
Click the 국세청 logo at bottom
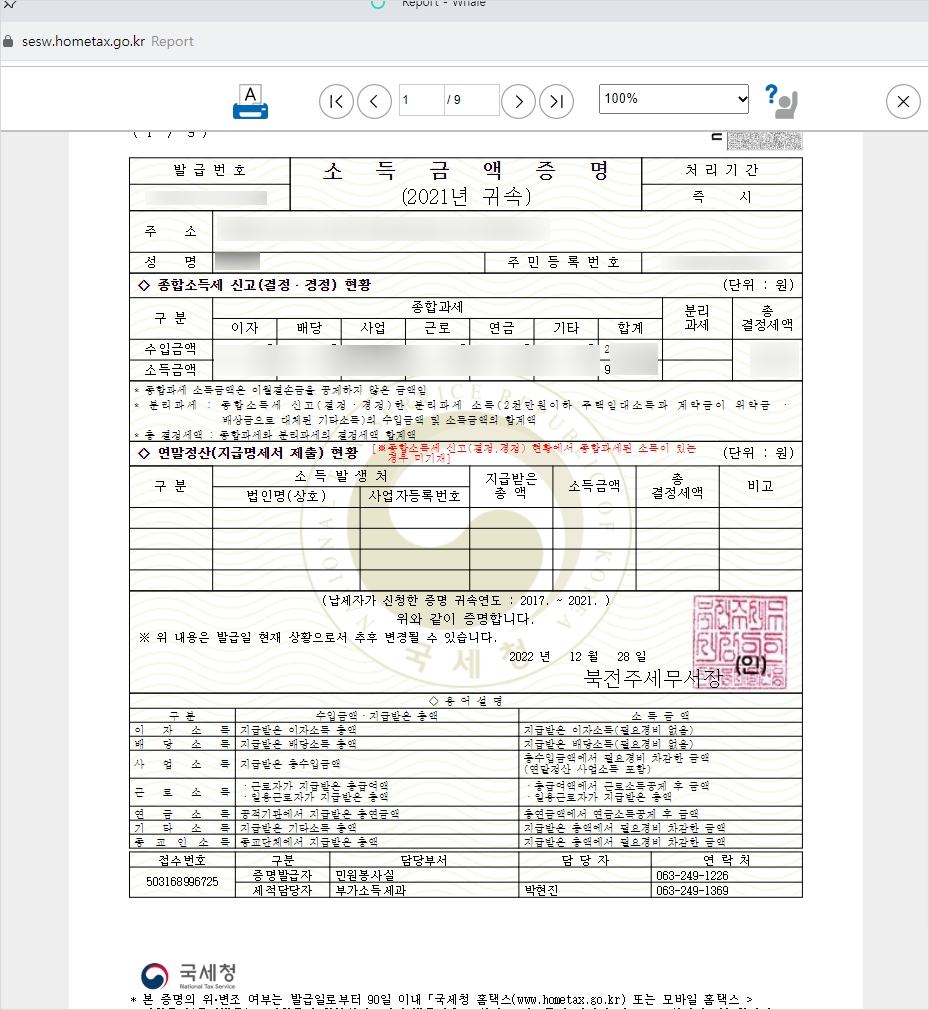[x=188, y=976]
